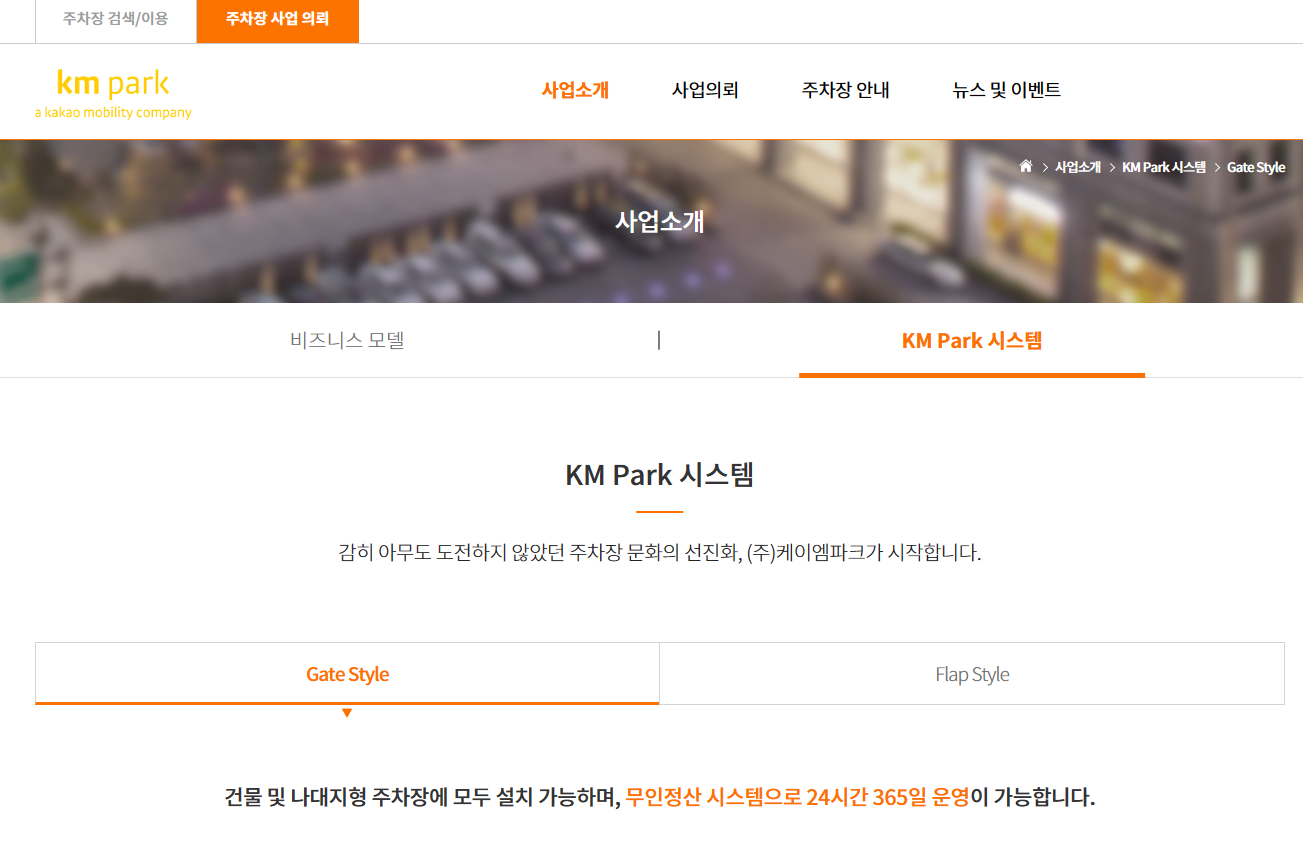Open the 사업의뢰 menu item

coord(705,90)
